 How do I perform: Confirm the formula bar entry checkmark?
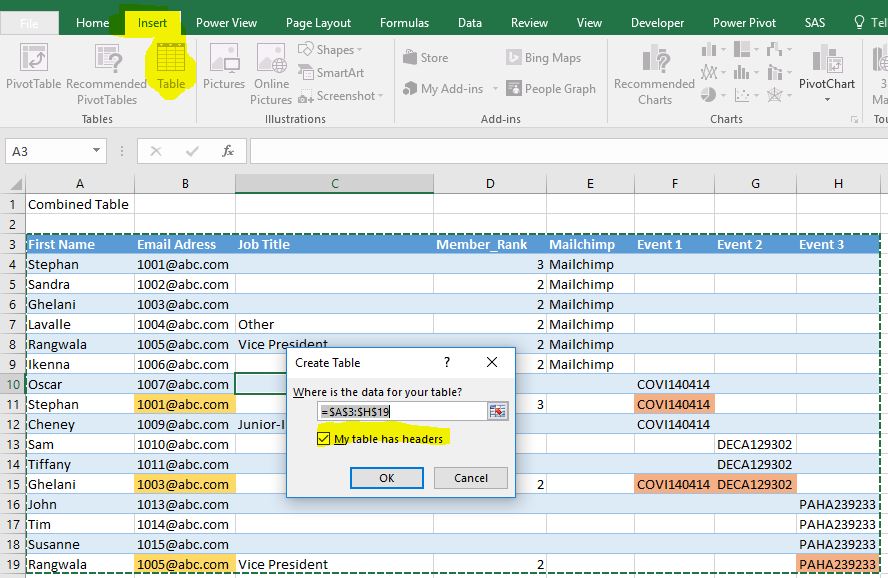[192, 151]
